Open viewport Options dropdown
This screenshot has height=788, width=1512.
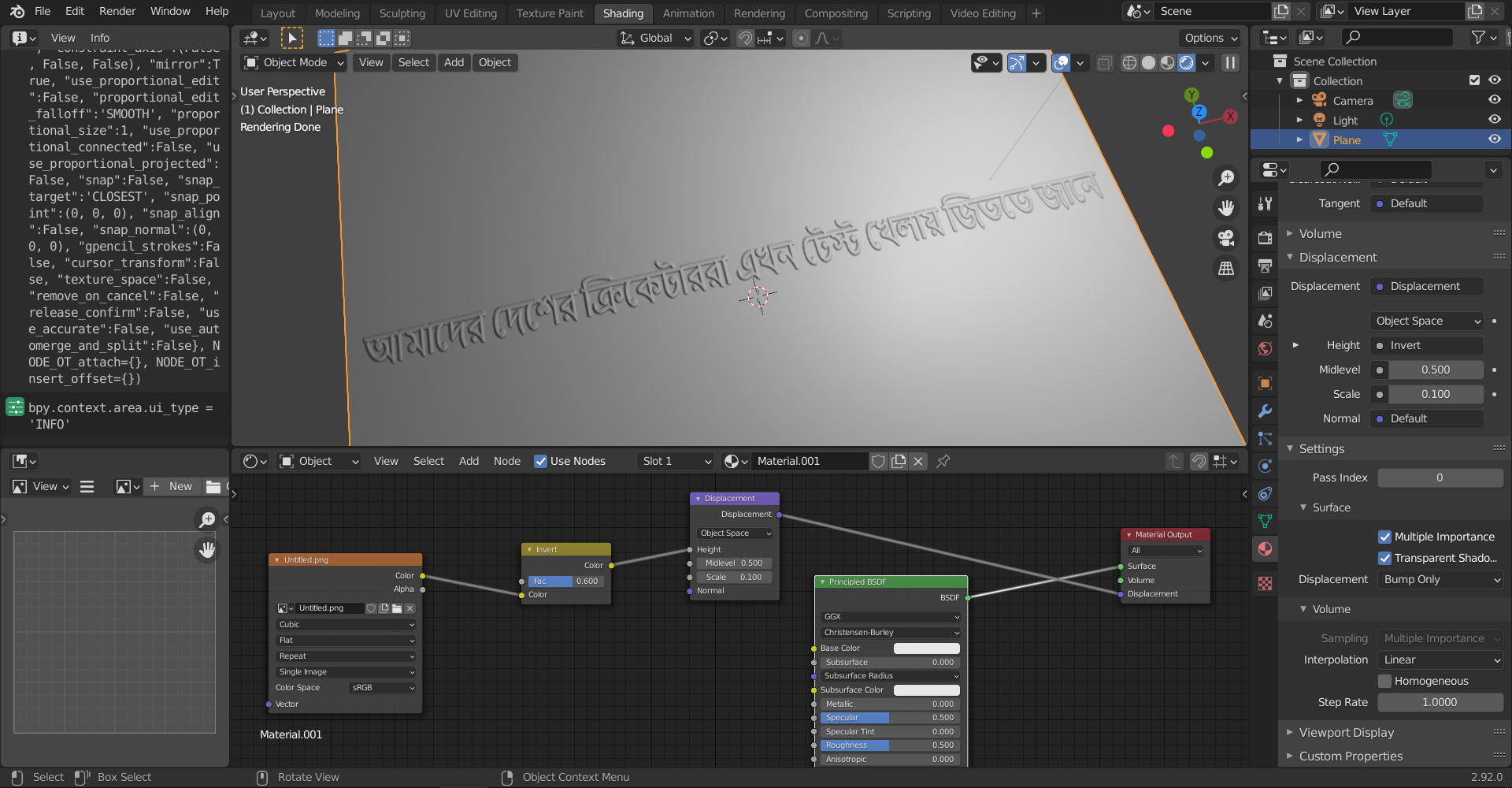tap(1210, 38)
